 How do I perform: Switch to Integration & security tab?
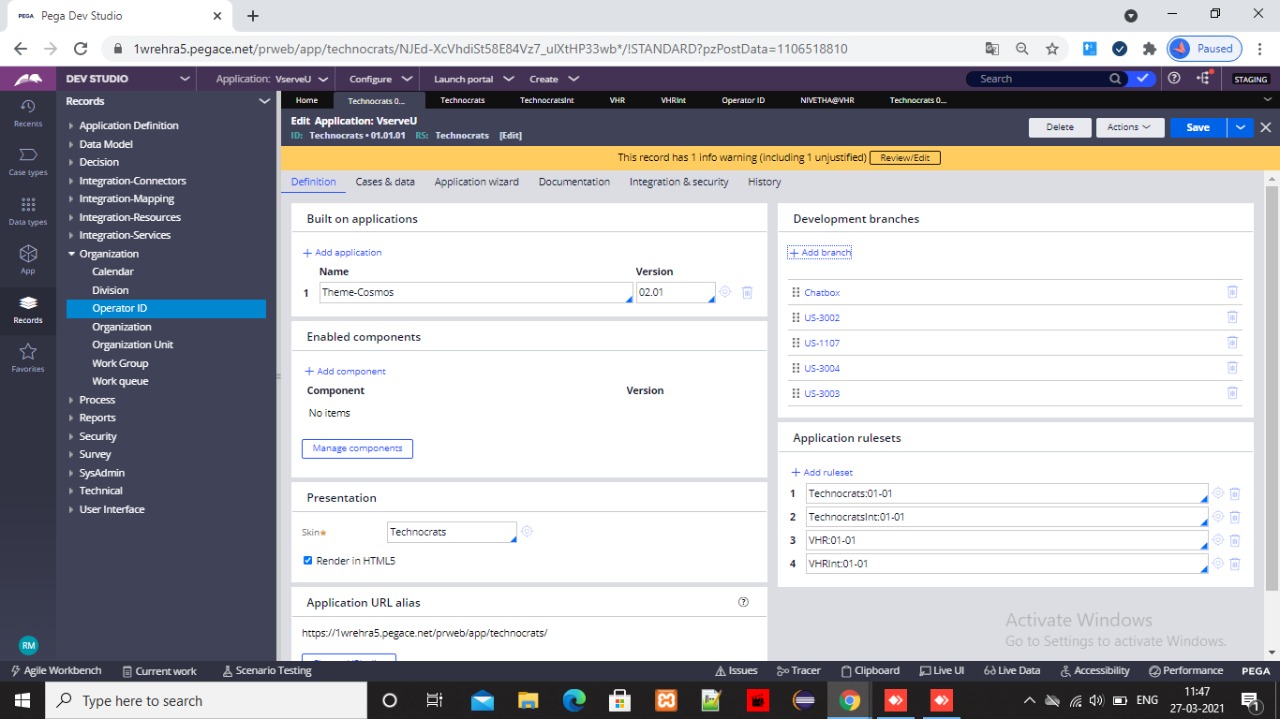click(679, 182)
